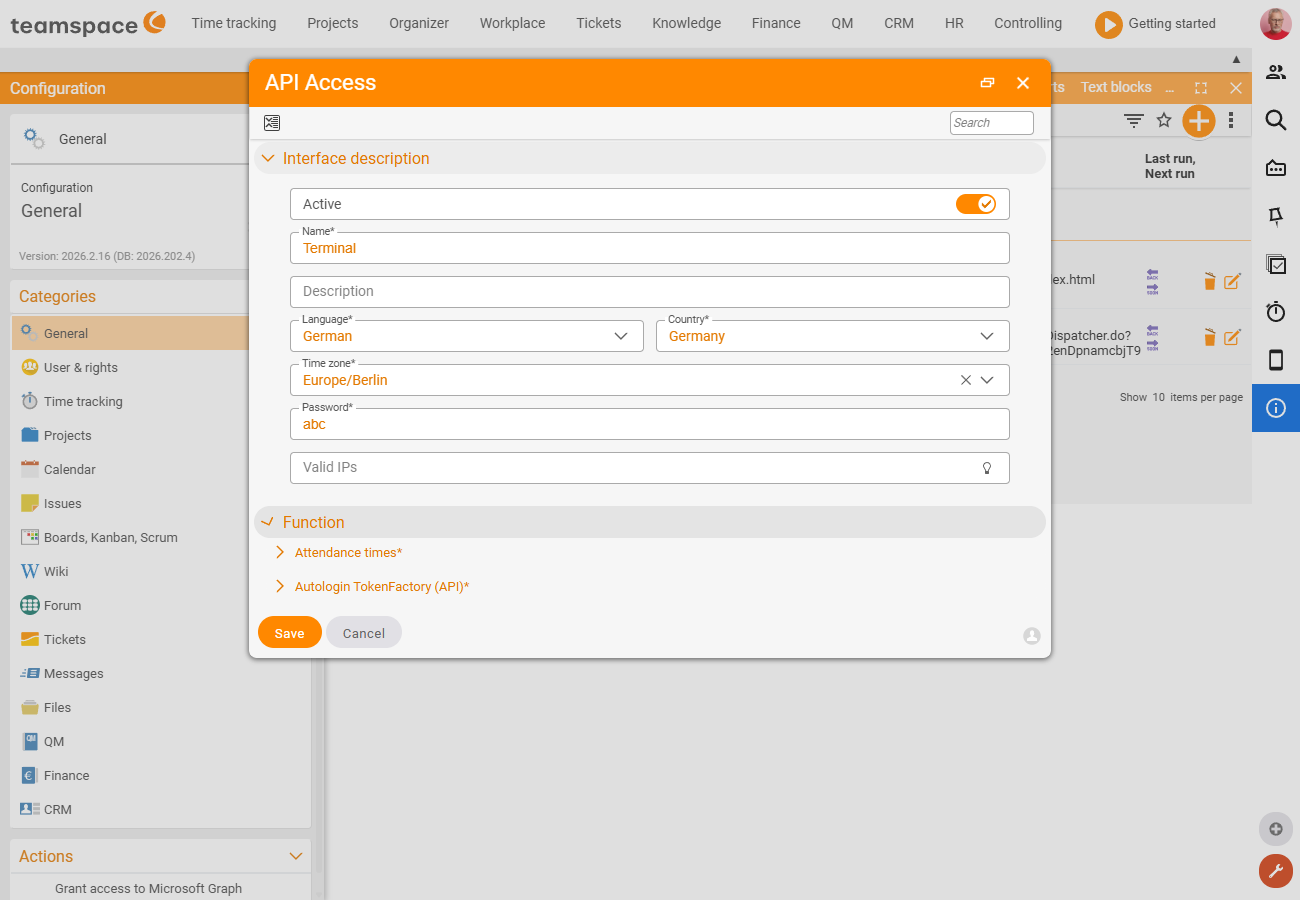Click the orange plus button to add entry
1300x900 pixels.
(1198, 121)
